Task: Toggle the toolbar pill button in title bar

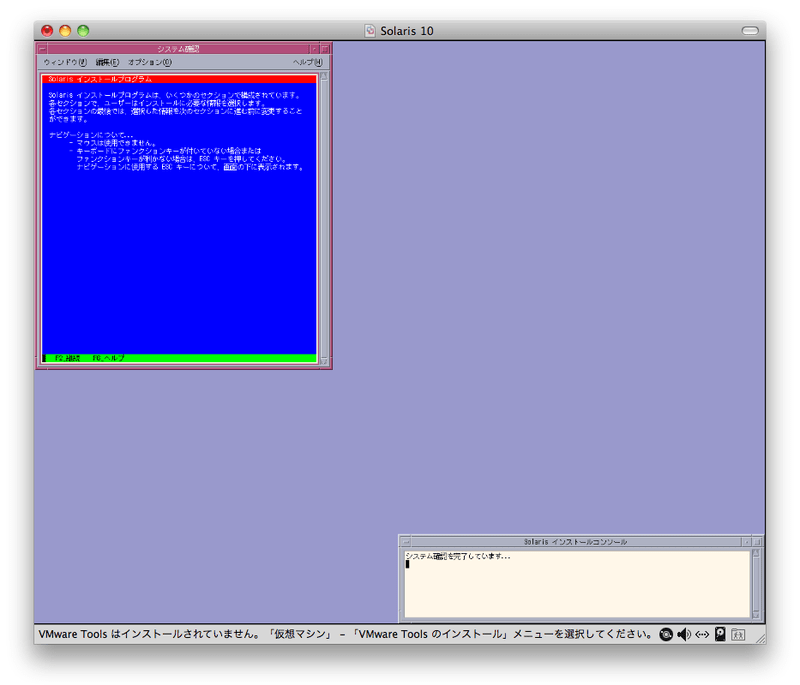Action: 749,31
